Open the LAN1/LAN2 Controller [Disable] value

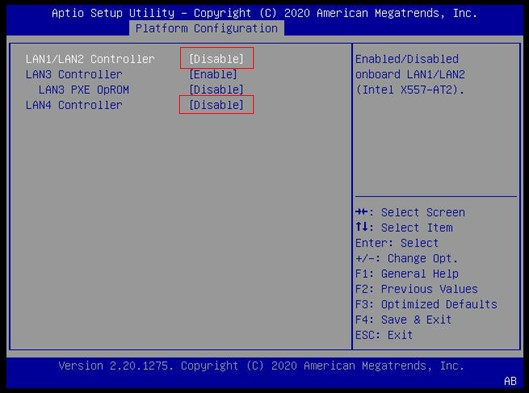(216, 59)
